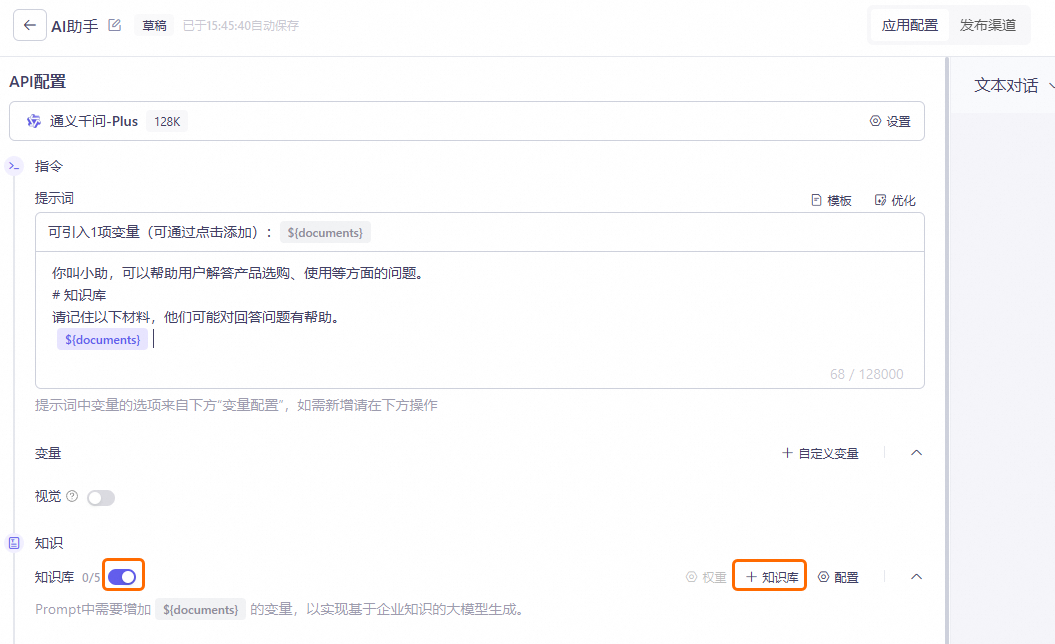
Task: Open the 文本对话 dropdown on the right
Action: tap(1007, 85)
